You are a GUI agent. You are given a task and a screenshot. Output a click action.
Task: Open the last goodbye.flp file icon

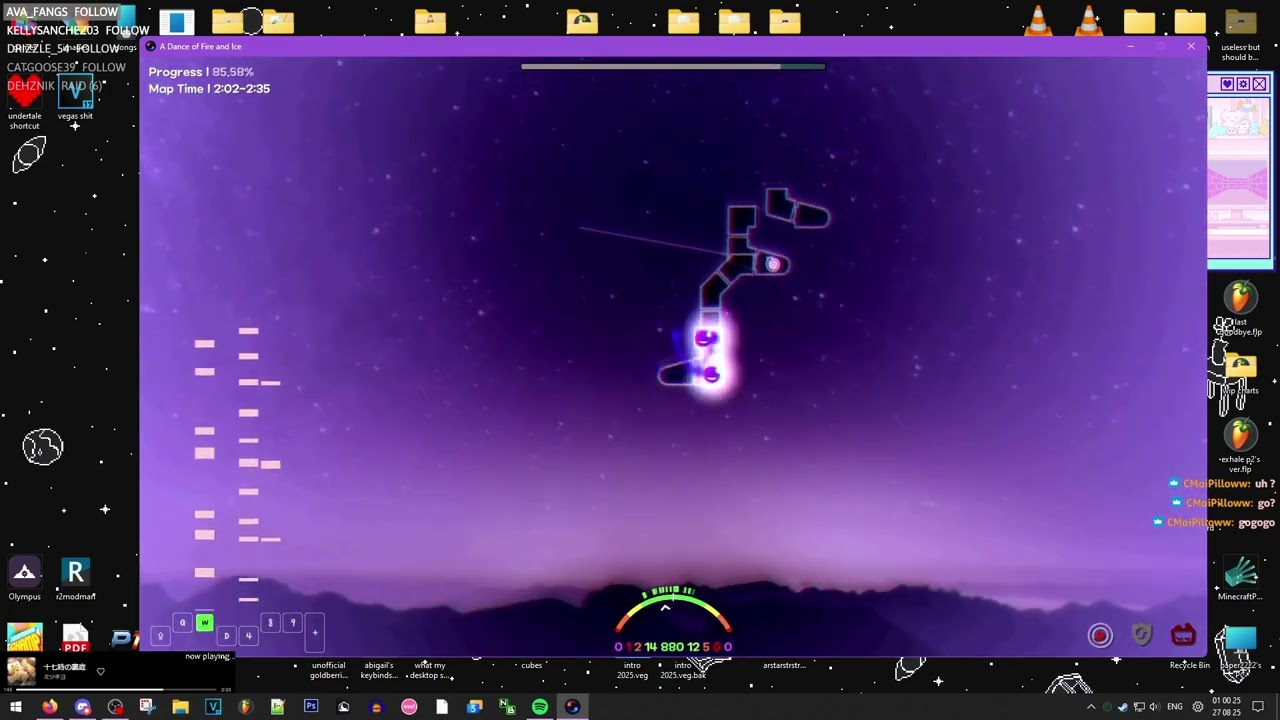[1240, 310]
